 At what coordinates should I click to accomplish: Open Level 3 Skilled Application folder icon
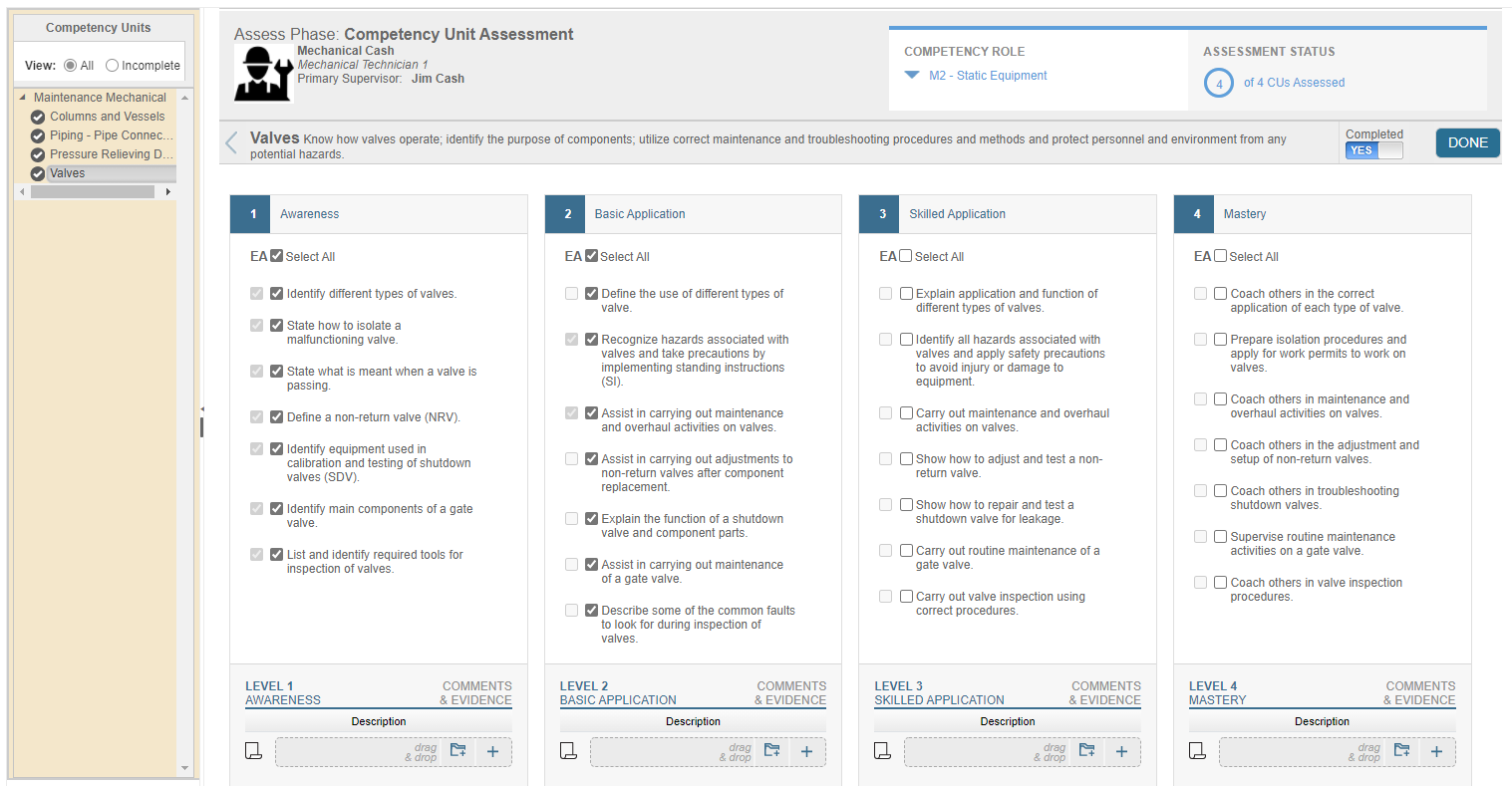point(1087,751)
